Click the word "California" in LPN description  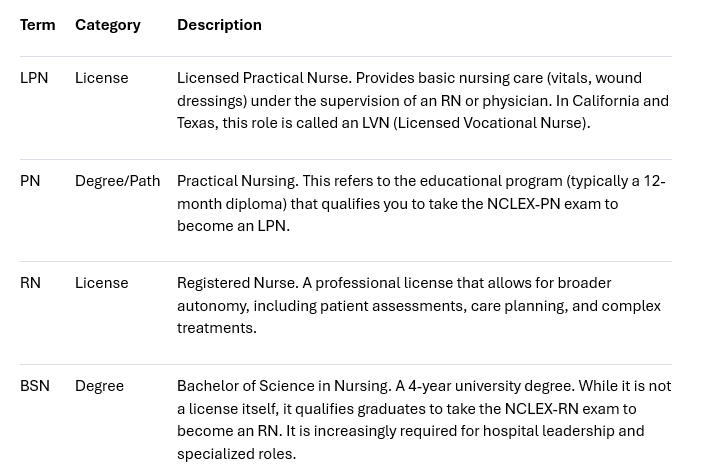(x=604, y=101)
